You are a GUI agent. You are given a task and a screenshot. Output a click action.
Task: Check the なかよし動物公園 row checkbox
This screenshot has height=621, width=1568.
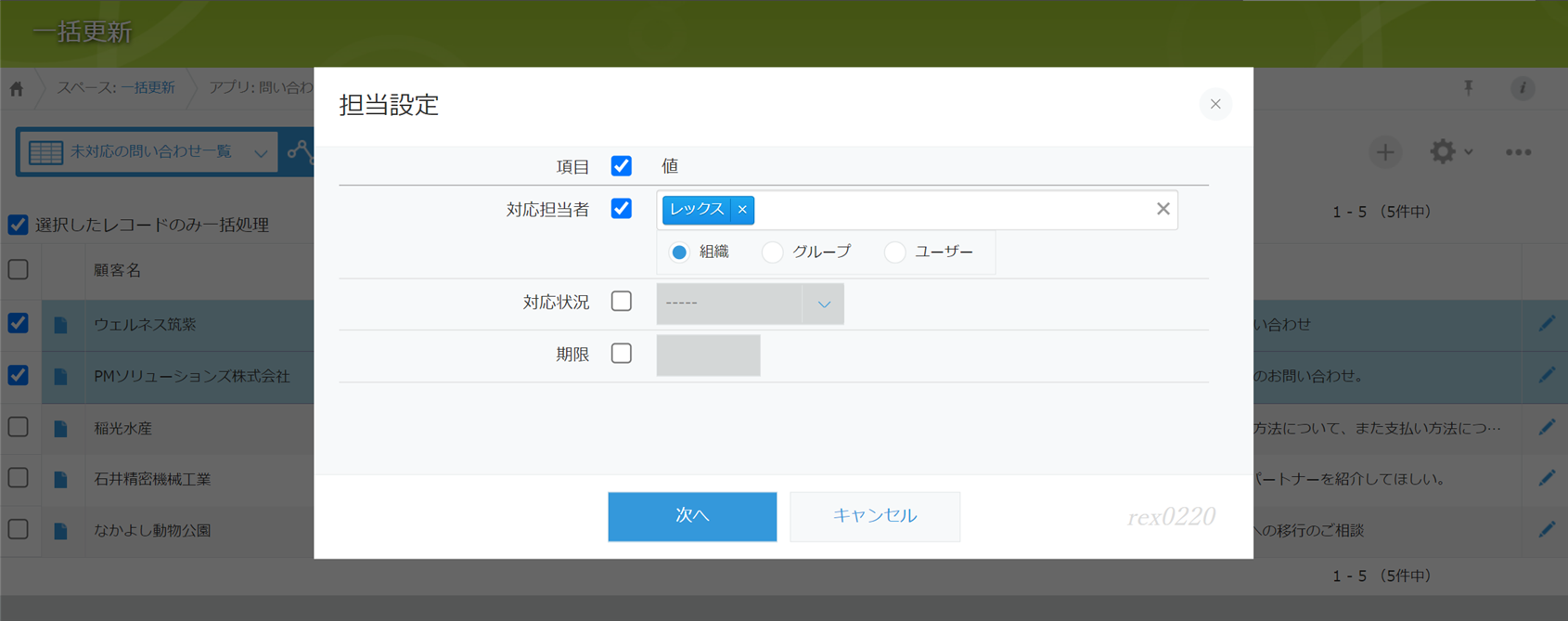18,529
